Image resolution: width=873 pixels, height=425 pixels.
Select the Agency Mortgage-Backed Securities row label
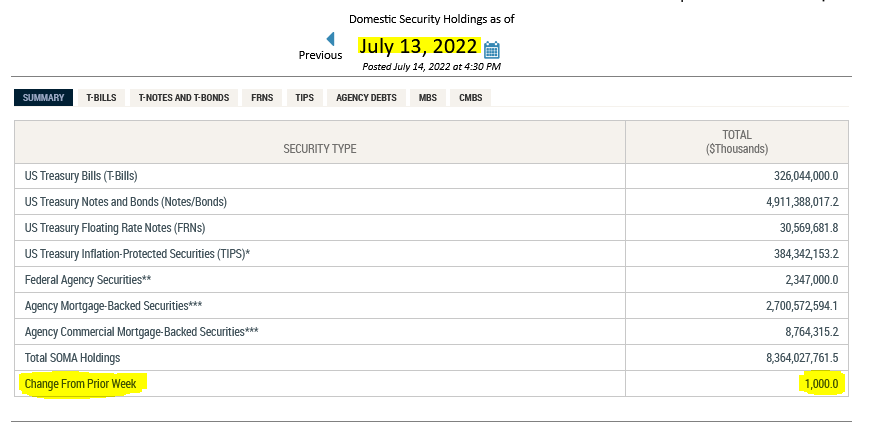click(x=114, y=306)
